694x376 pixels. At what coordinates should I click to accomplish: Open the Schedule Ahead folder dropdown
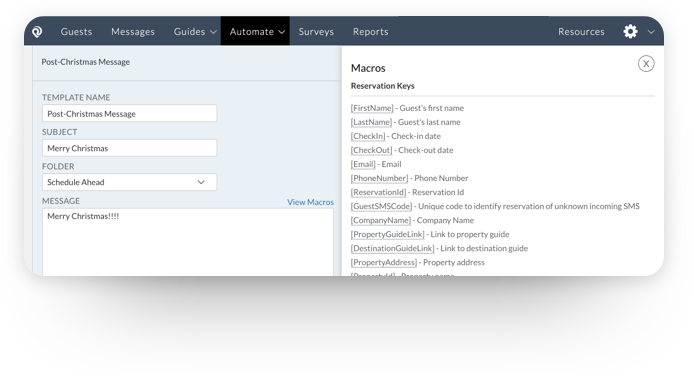[129, 182]
